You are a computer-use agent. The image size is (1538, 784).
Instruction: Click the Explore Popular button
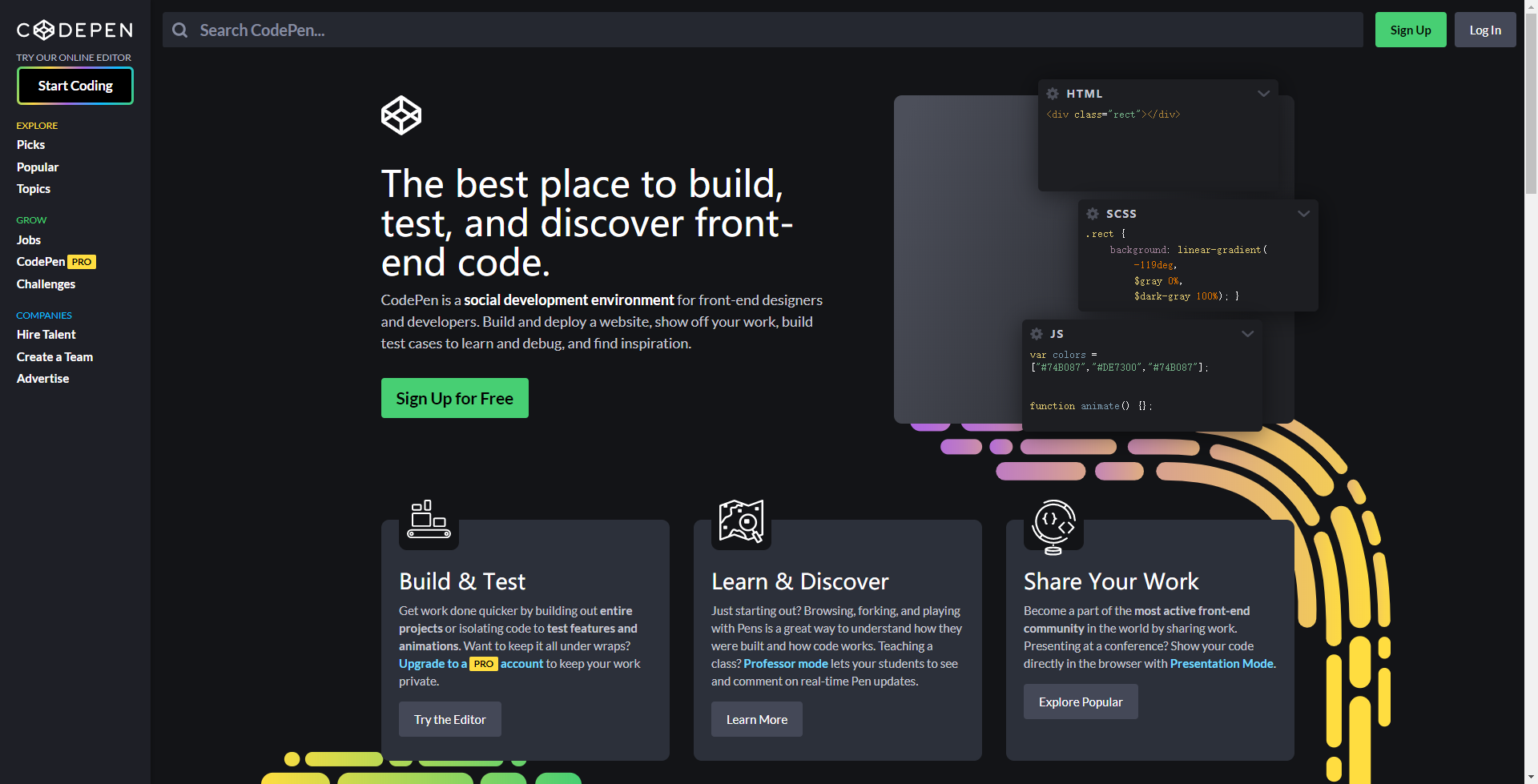click(x=1081, y=702)
